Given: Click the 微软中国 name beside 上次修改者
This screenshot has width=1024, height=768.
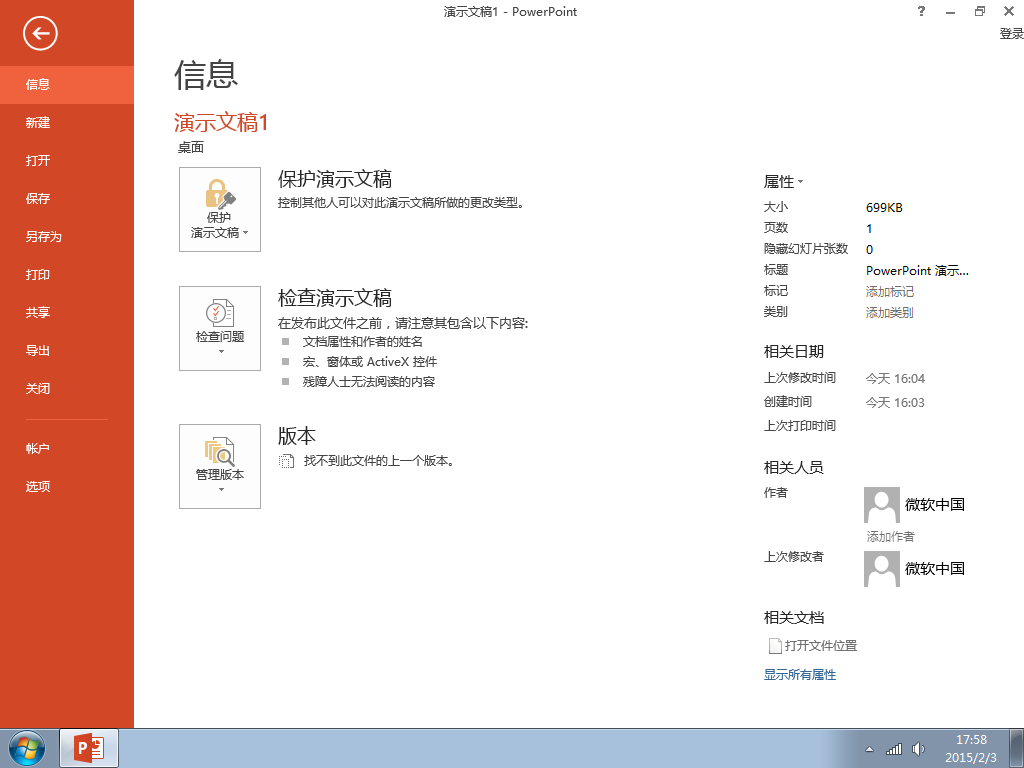Looking at the screenshot, I should coord(935,568).
